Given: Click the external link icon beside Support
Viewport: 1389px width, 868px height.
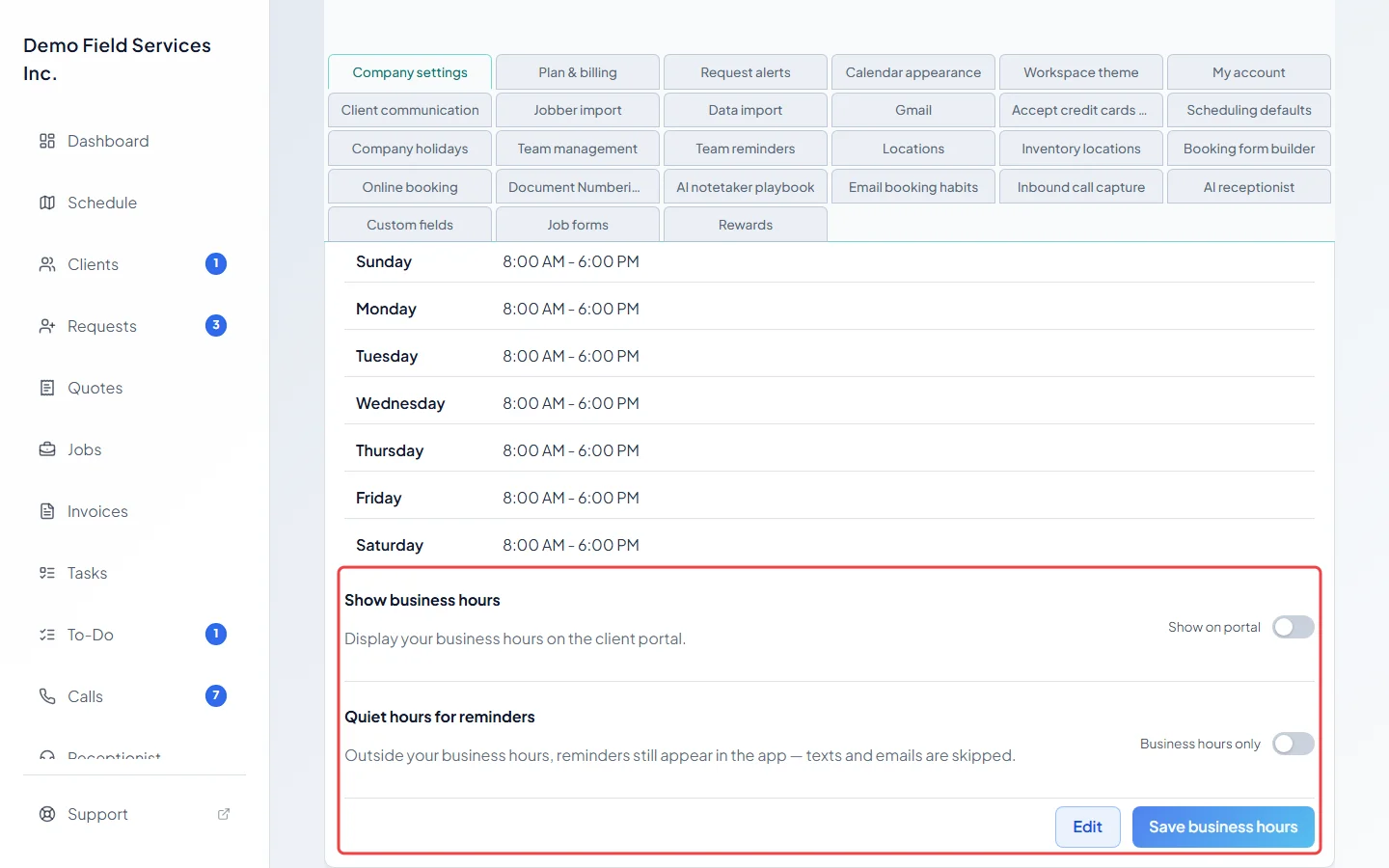Looking at the screenshot, I should (x=224, y=814).
